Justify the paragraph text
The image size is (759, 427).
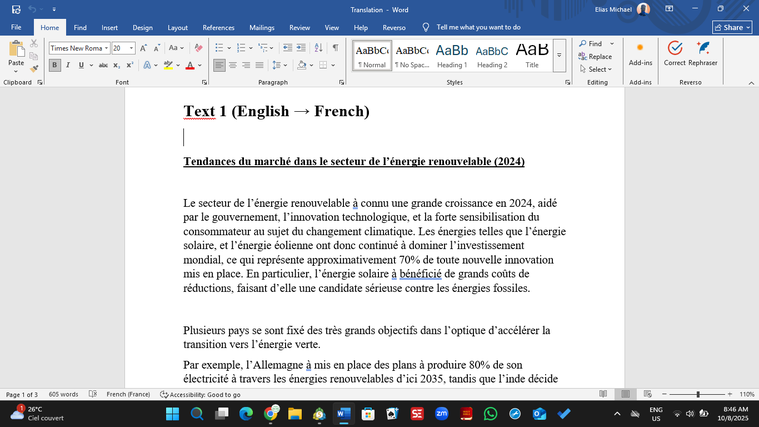pos(259,65)
